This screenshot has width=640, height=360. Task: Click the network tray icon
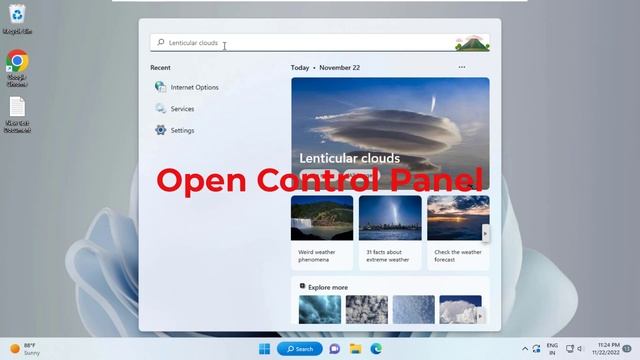(x=569, y=349)
